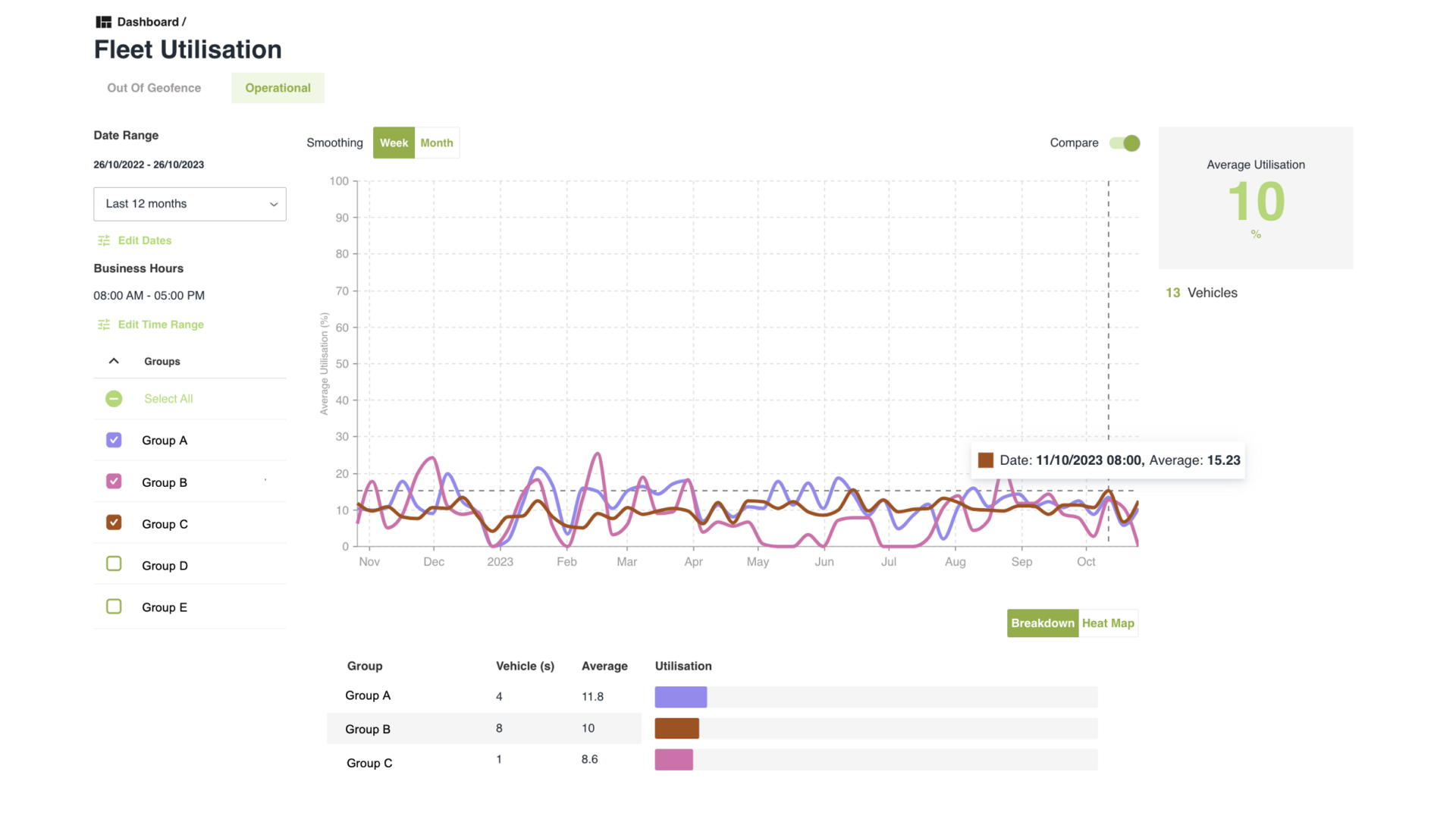Click the 11.8 average value
Viewport: 1456px width, 819px height.
pos(592,697)
